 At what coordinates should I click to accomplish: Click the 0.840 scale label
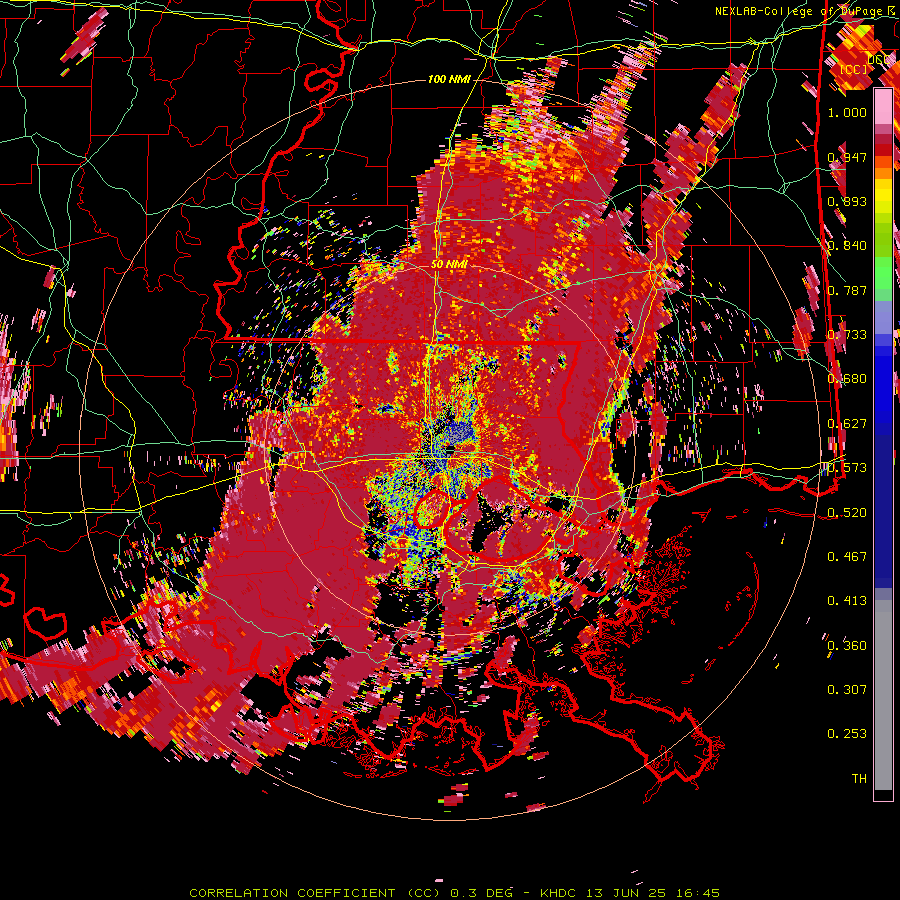click(847, 246)
